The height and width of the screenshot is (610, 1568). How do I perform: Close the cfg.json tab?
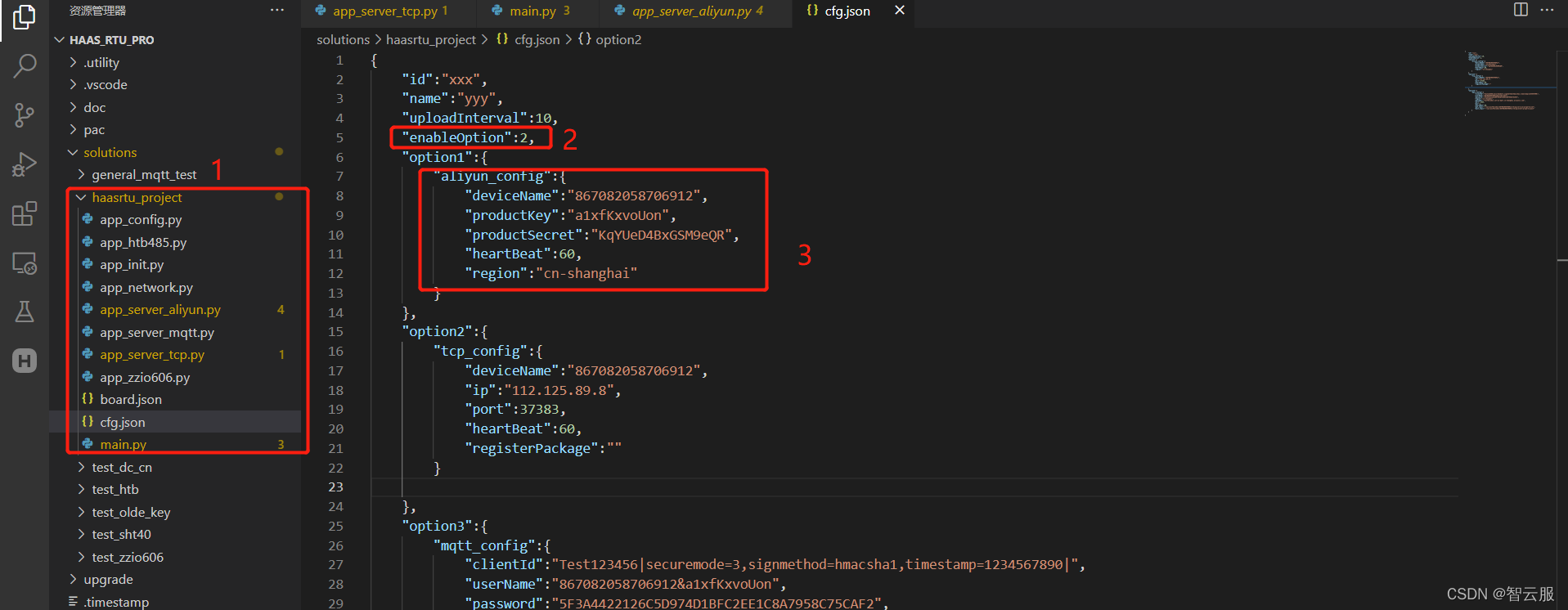click(900, 11)
